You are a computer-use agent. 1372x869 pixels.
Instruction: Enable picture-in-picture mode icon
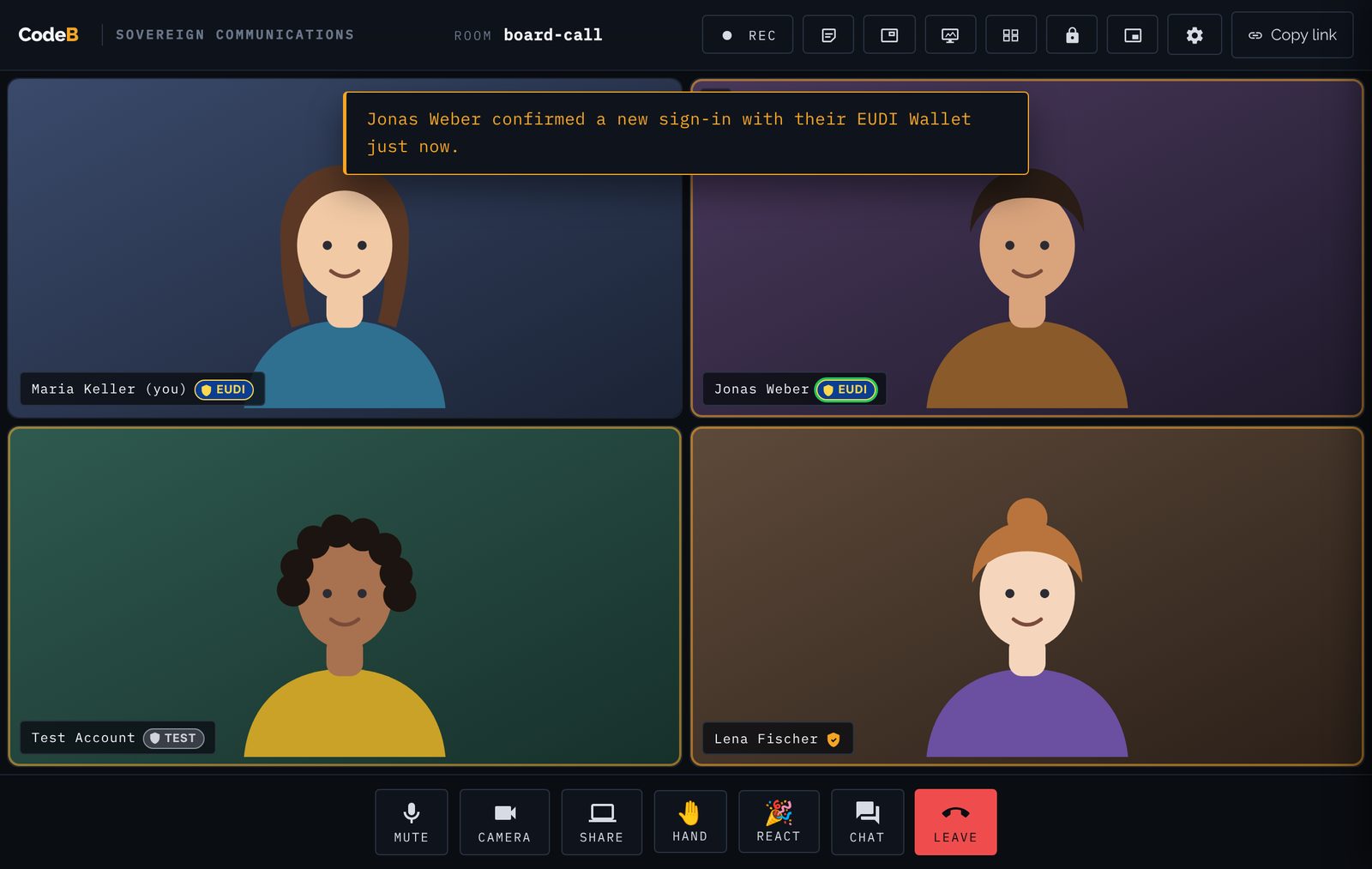[1133, 35]
